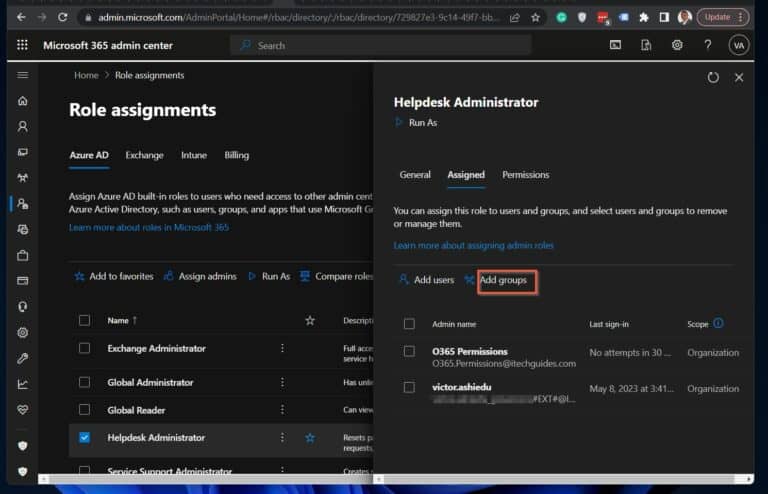Open more options for Global Reader
768x494 pixels.
[282, 409]
